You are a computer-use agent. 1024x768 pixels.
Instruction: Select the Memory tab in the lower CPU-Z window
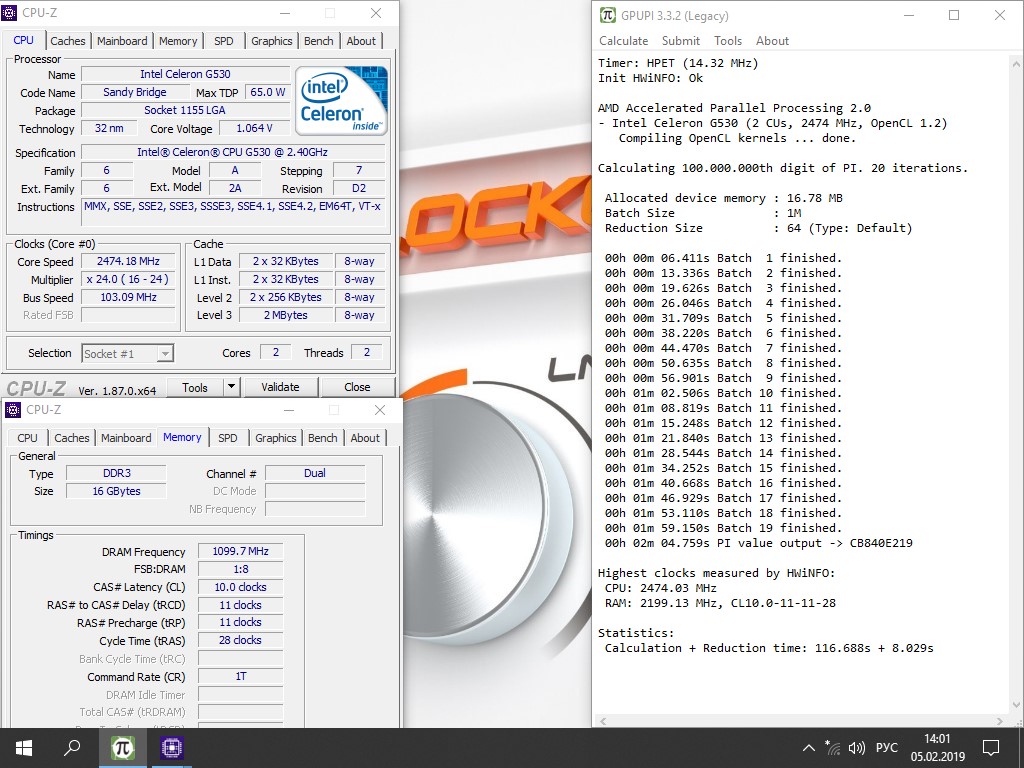pos(182,438)
